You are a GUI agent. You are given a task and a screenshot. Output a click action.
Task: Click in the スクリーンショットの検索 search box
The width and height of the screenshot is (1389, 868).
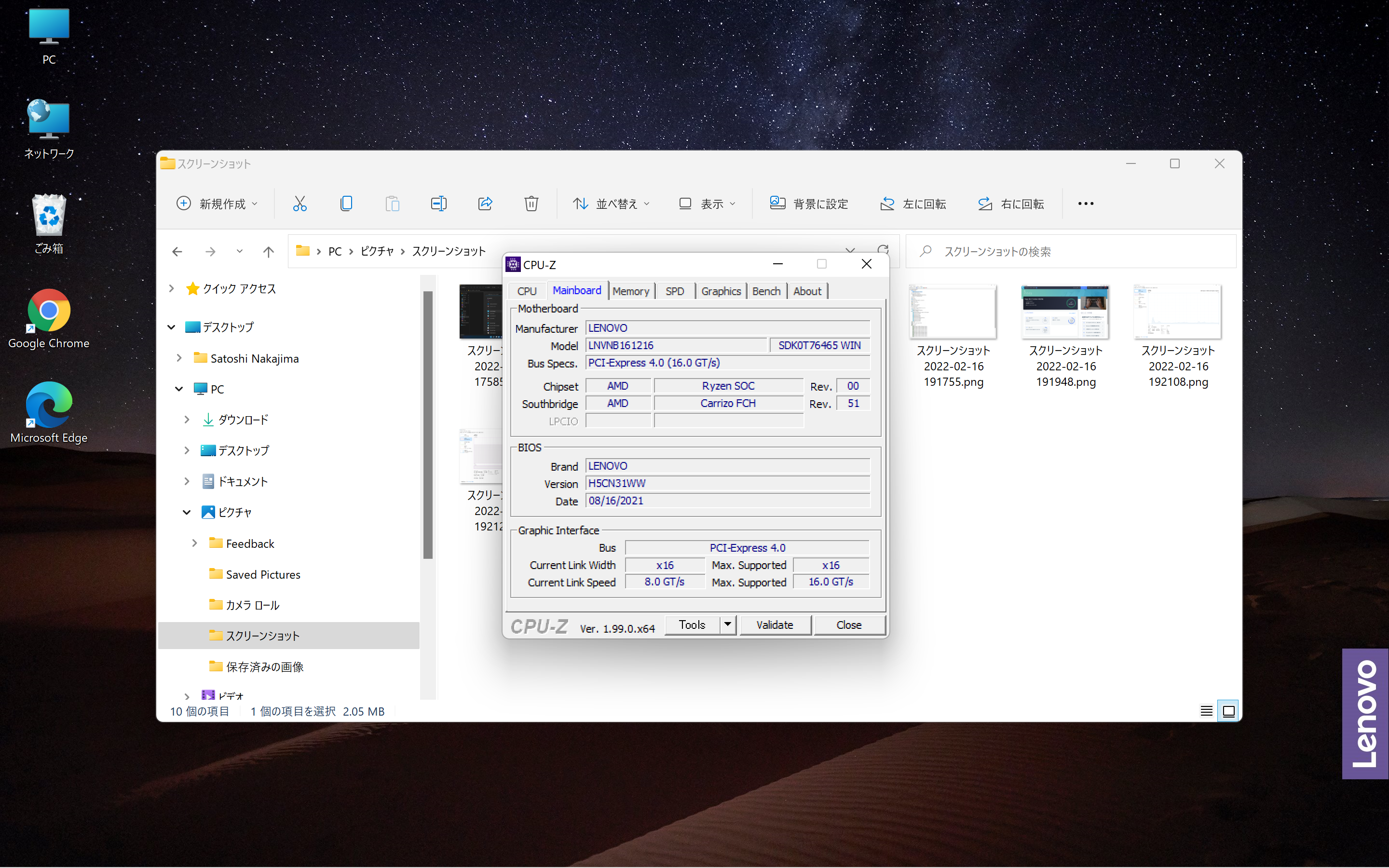pyautogui.click(x=1071, y=251)
